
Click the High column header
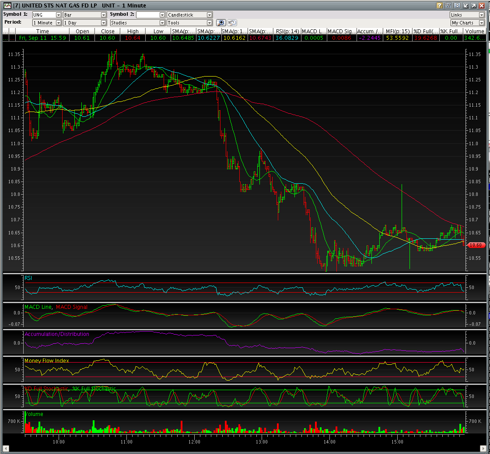click(x=133, y=31)
